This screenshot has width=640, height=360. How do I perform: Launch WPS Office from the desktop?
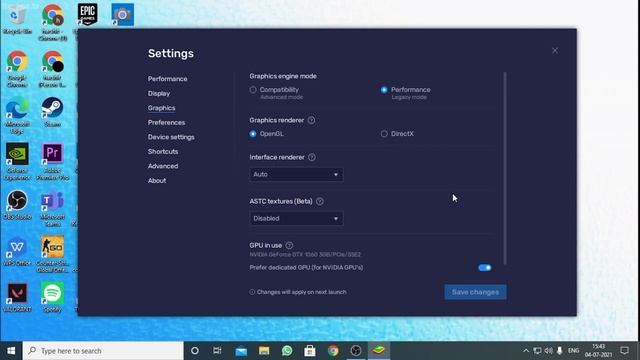pos(17,251)
